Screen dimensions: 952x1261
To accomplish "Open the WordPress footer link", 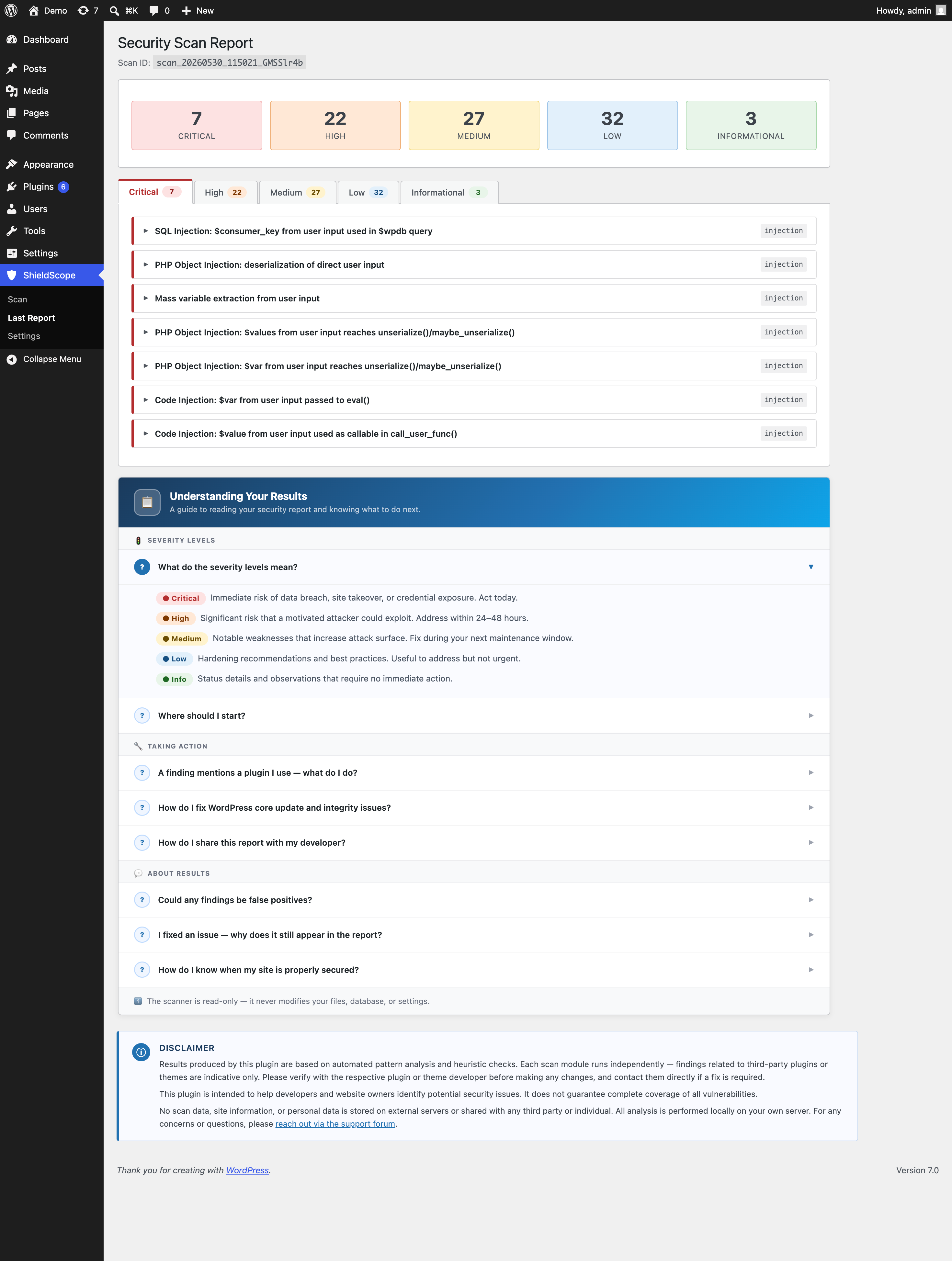I will pyautogui.click(x=247, y=1170).
